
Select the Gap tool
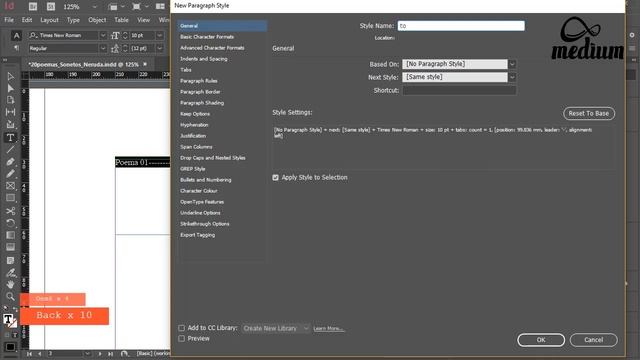(11, 112)
